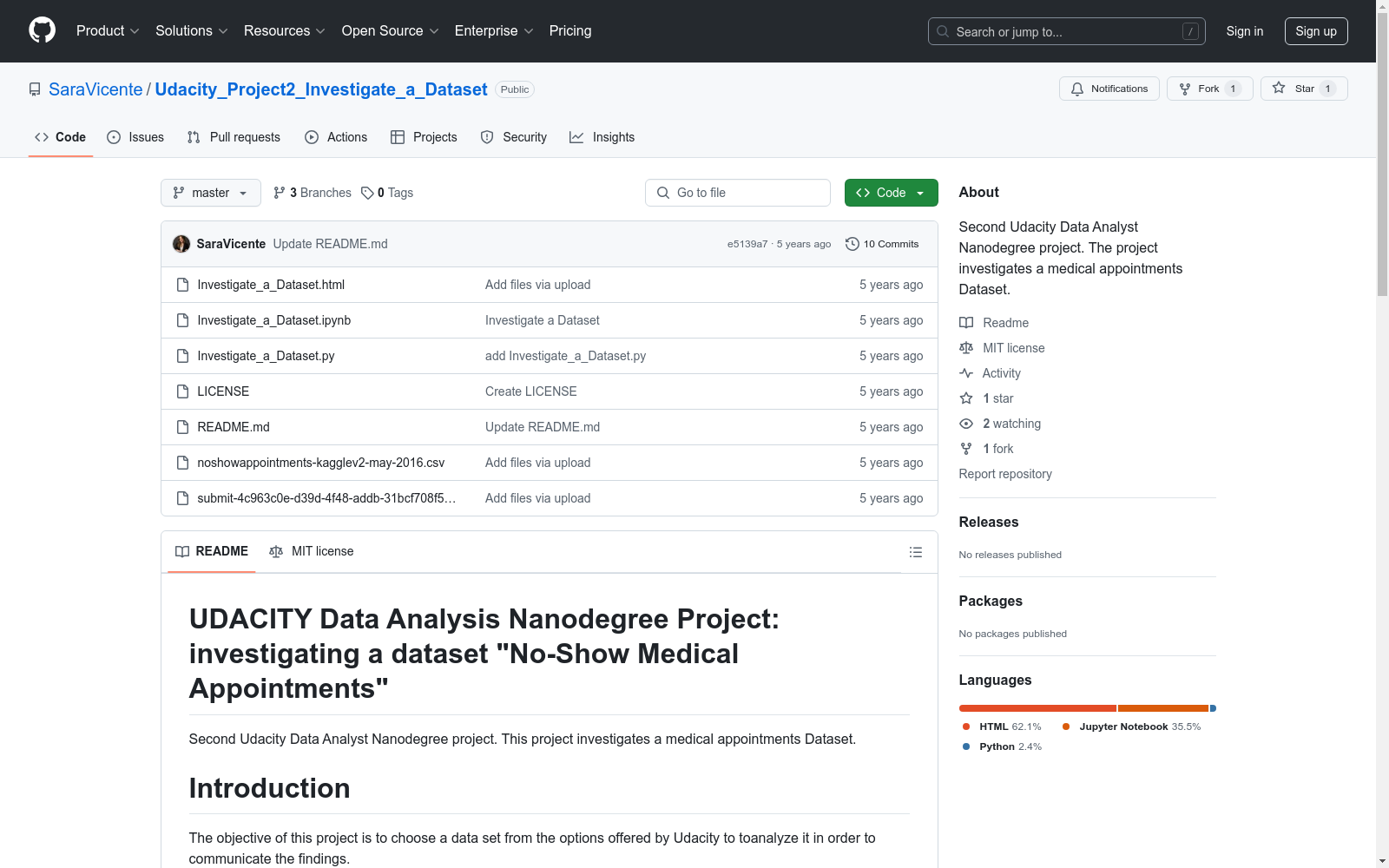
Task: View the 10 Commits history
Action: pos(882,244)
